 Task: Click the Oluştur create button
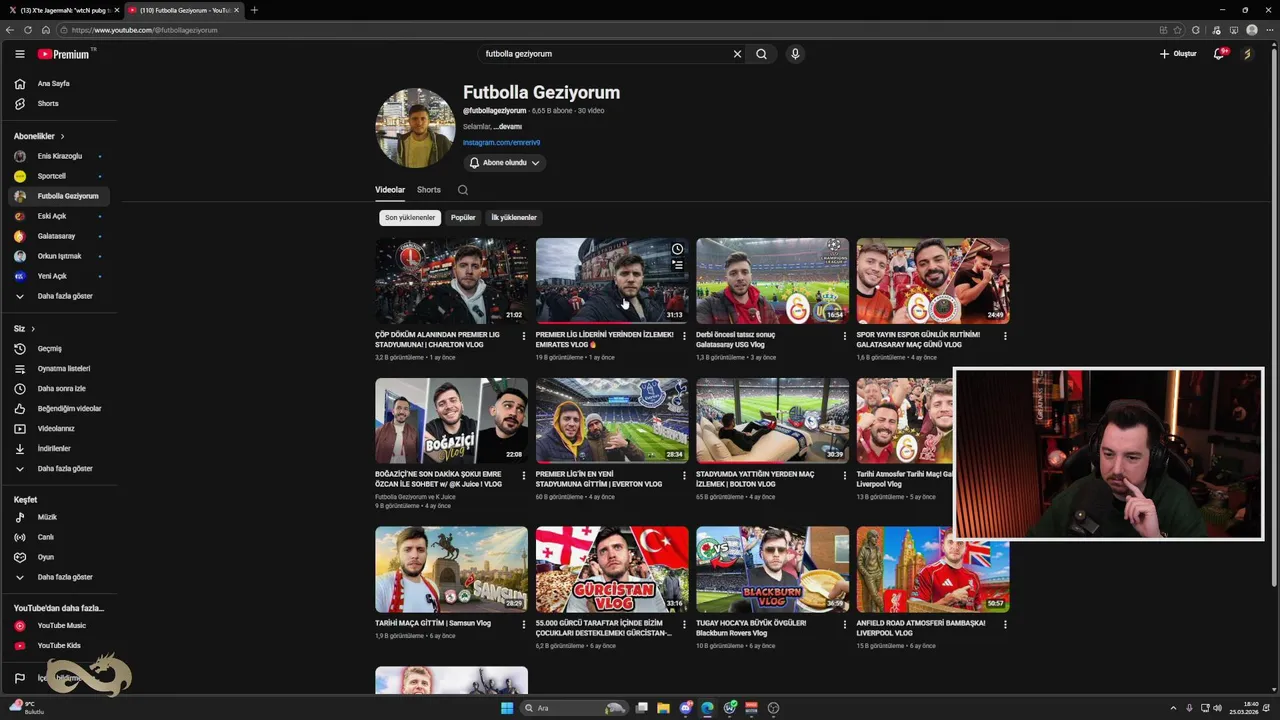(x=1178, y=54)
